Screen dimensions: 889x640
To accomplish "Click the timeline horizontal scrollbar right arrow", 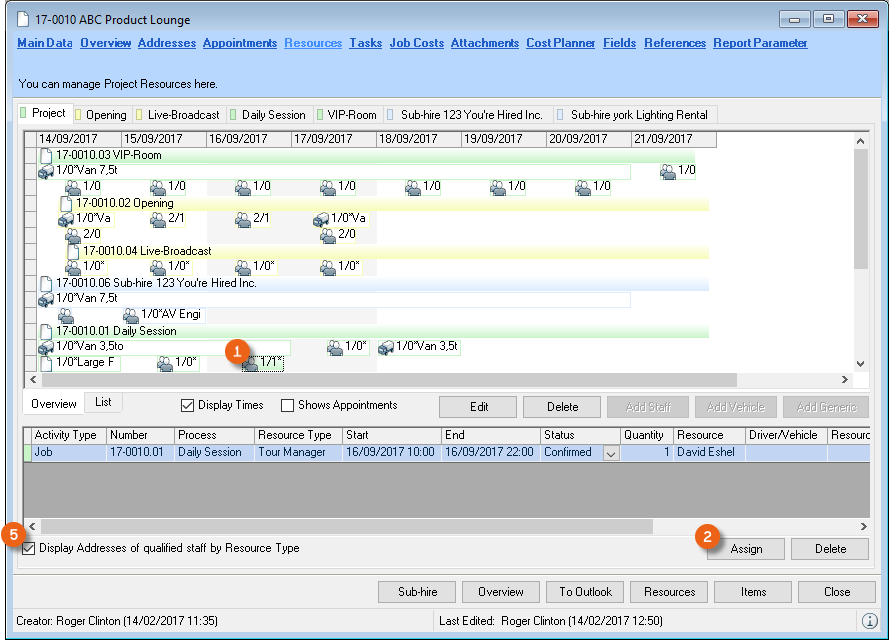I will click(x=845, y=380).
